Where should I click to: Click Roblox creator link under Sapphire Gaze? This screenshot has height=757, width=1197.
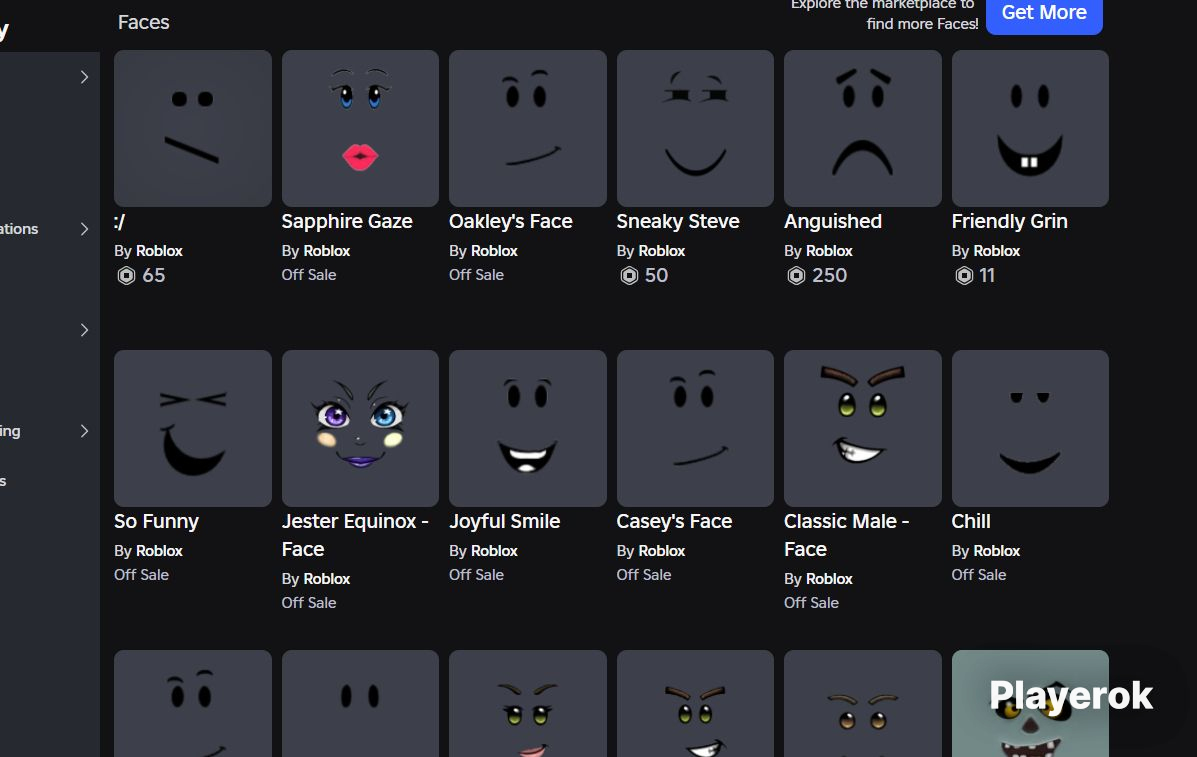click(327, 251)
